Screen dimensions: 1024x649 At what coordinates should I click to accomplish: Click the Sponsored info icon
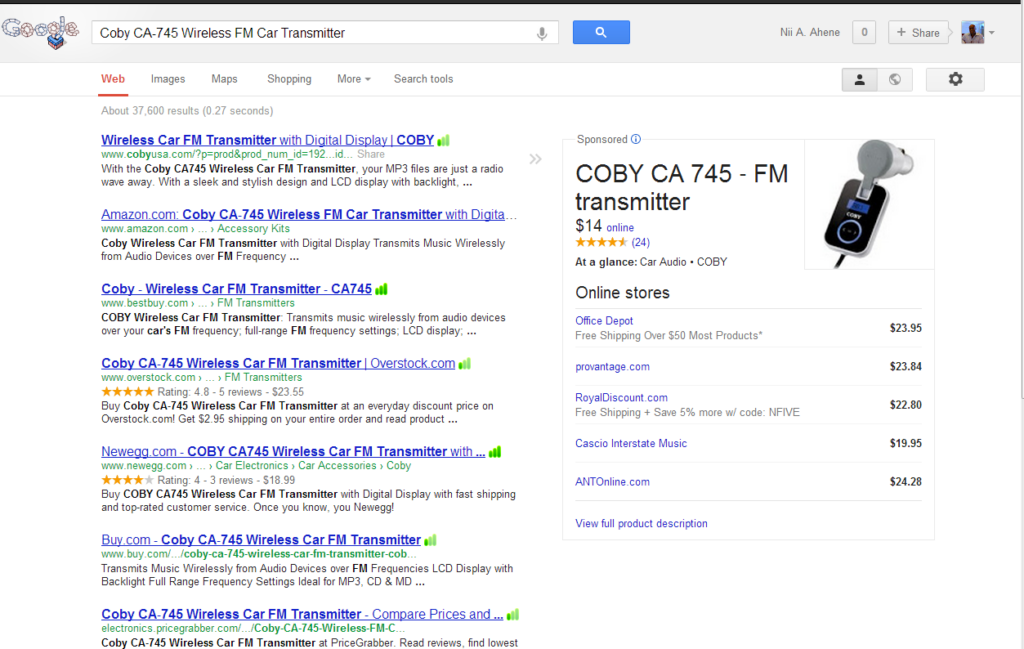coord(636,140)
